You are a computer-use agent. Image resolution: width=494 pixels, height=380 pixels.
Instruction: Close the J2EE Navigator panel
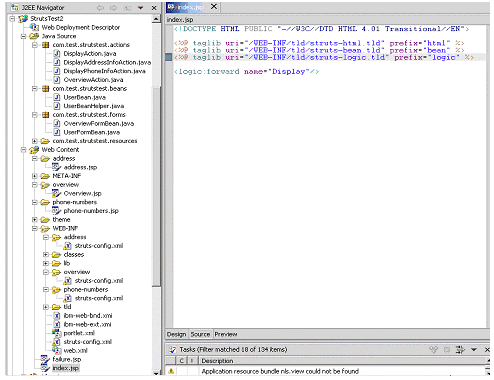point(154,8)
